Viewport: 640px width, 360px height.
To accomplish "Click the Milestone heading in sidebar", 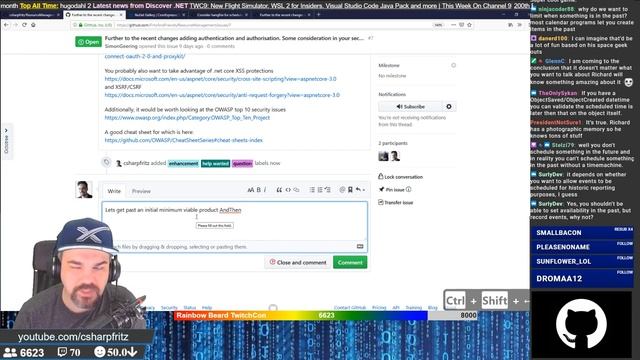I will tap(389, 65).
